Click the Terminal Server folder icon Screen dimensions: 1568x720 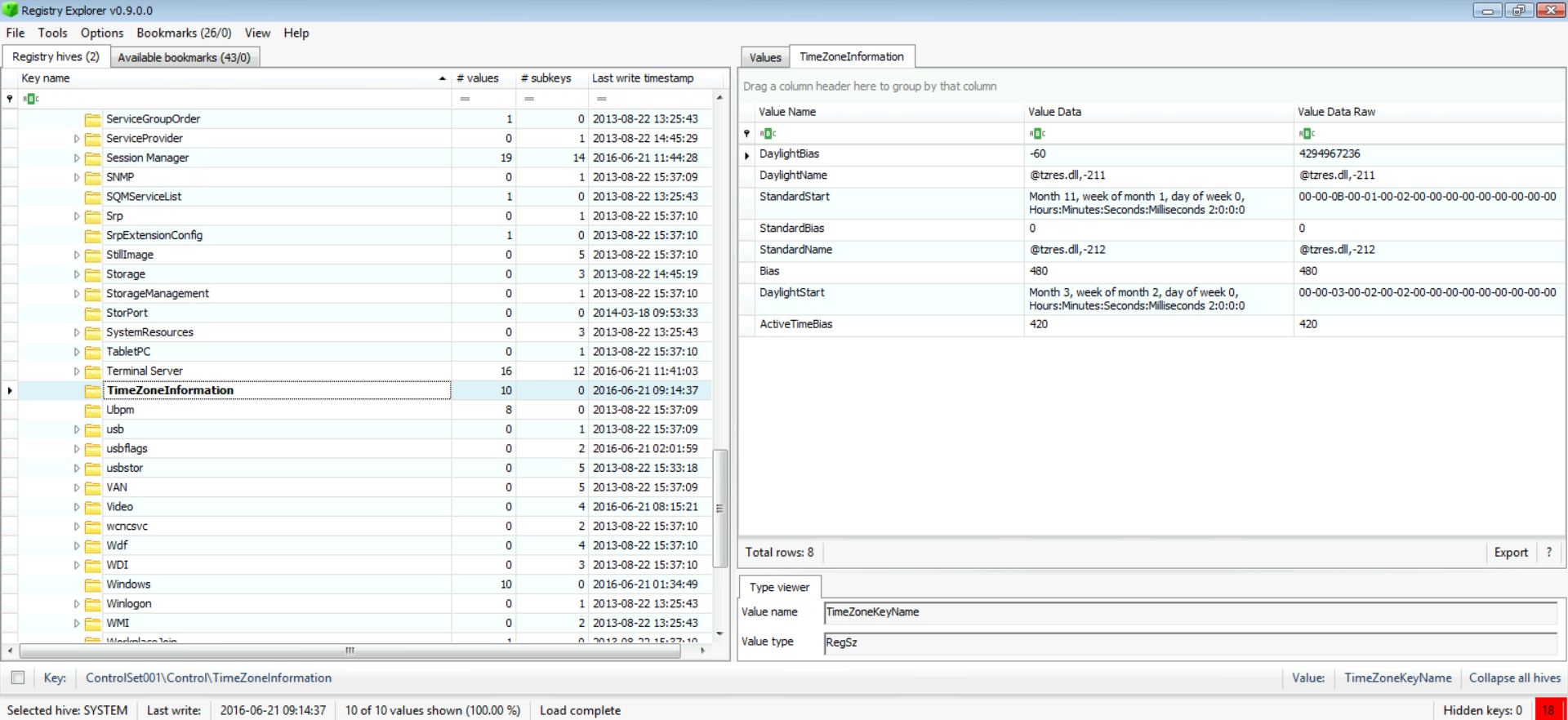92,371
